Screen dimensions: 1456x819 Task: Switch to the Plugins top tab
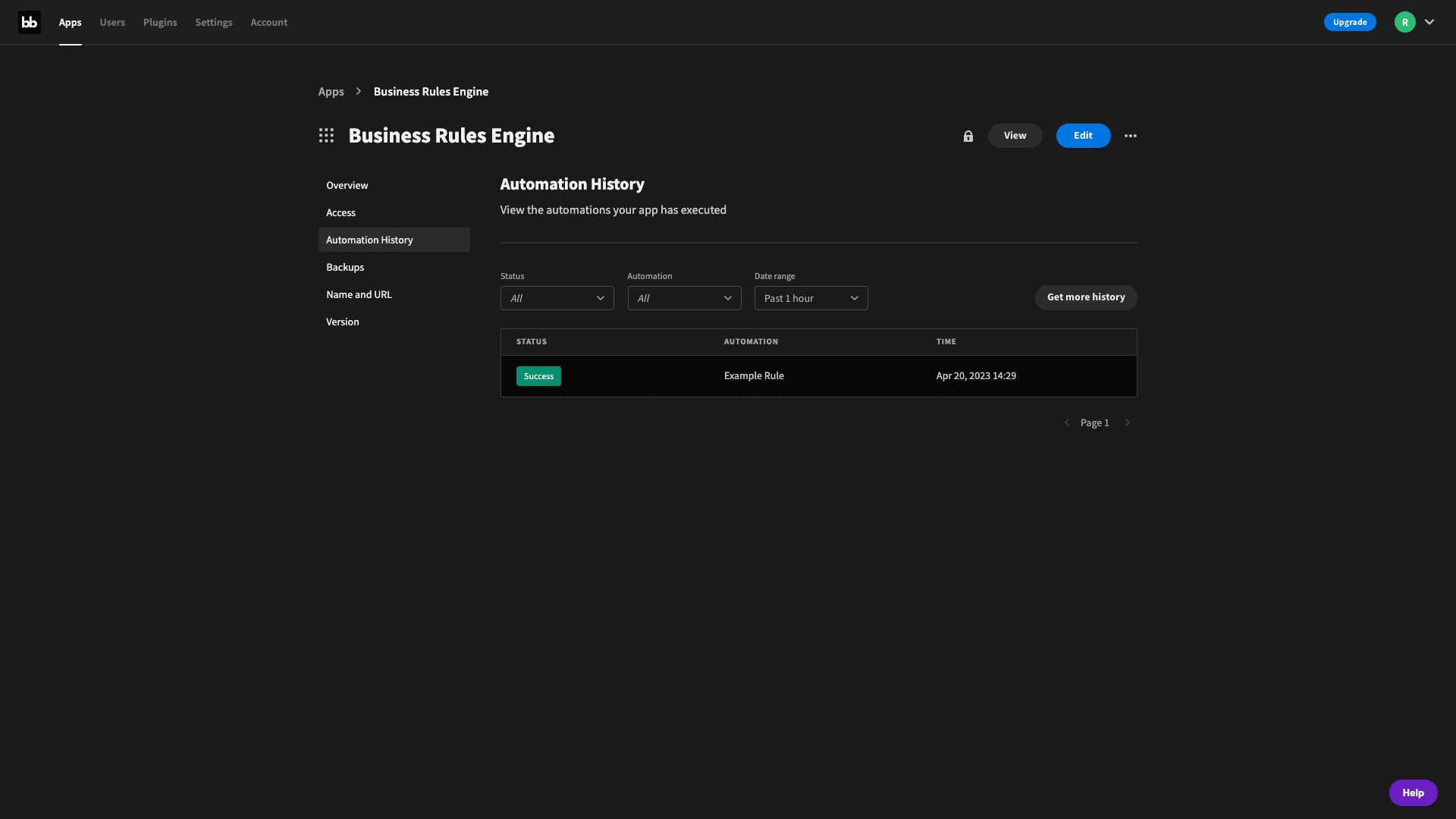[160, 23]
